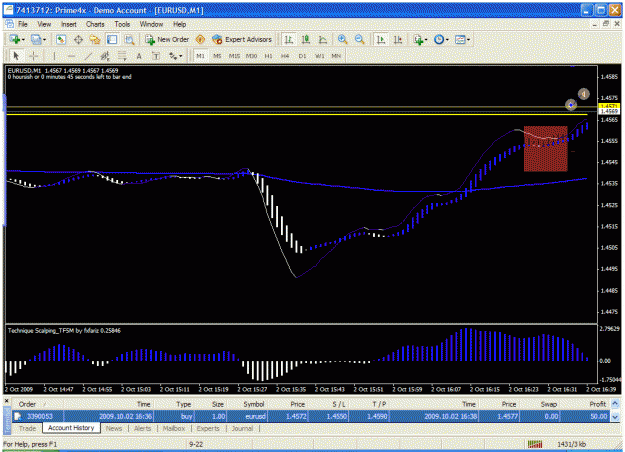Switch to bar chart view
Viewport: 625px width, 452px height.
pos(289,39)
